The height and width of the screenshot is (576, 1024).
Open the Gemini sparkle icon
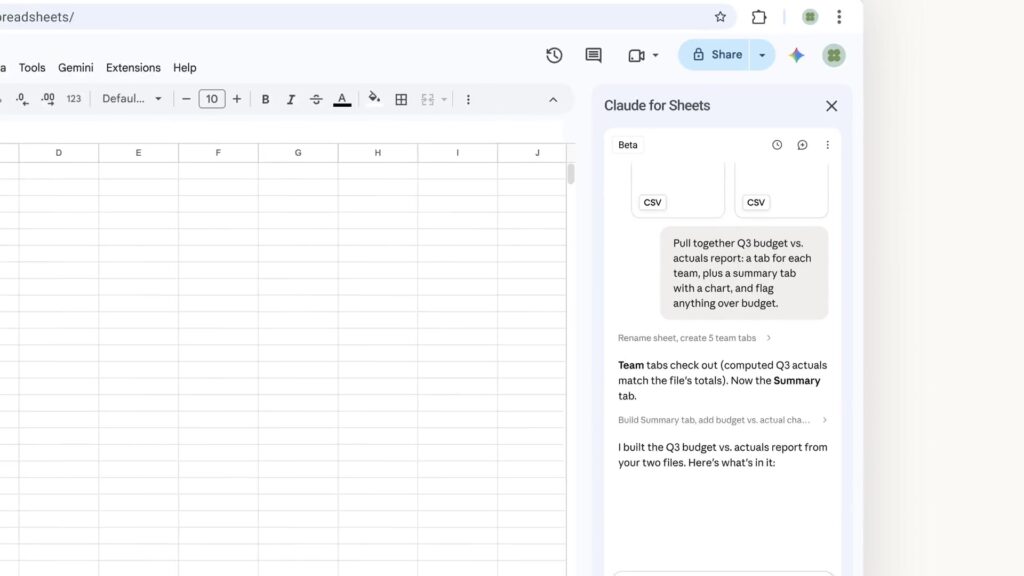[x=796, y=56]
